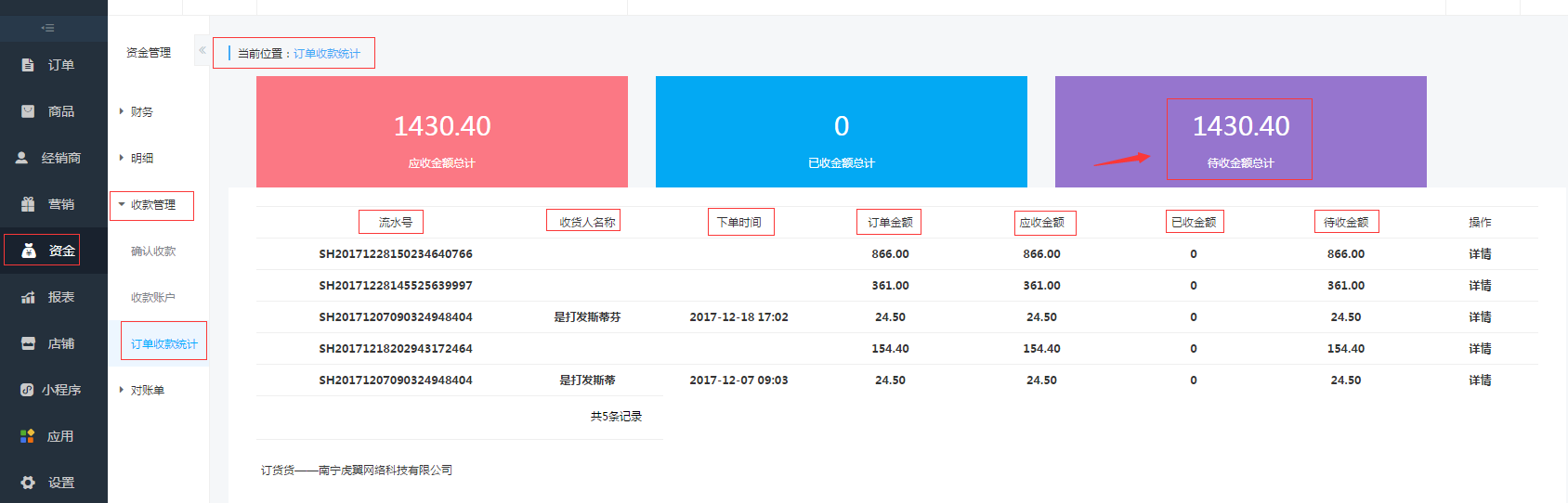The image size is (1568, 503).
Task: Collapse the 资金管理 submenu panel arrow
Action: (x=202, y=50)
